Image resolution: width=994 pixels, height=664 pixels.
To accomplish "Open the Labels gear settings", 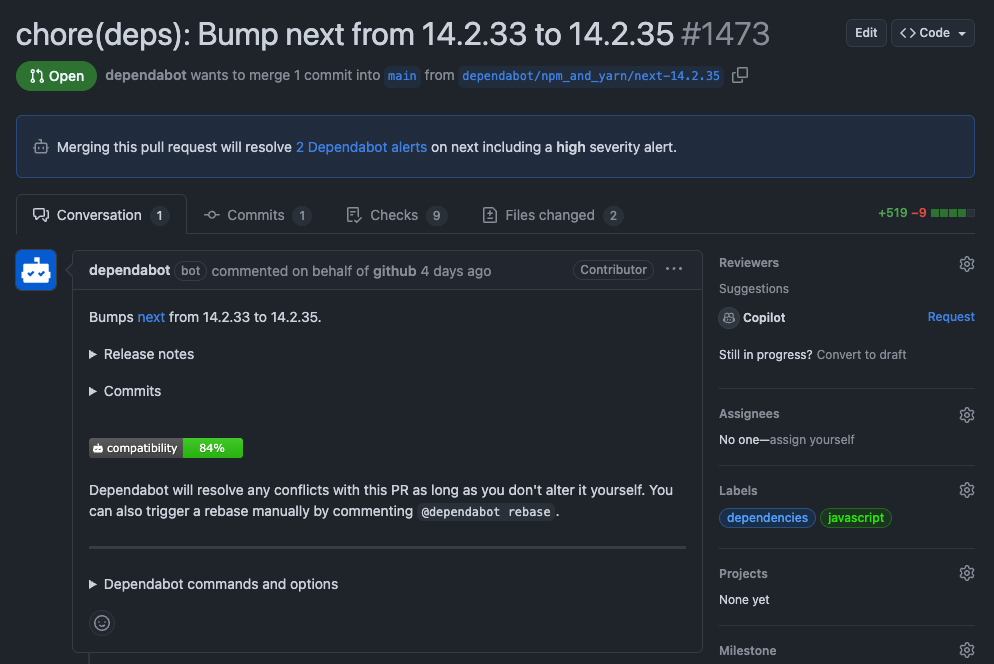I will 966,490.
